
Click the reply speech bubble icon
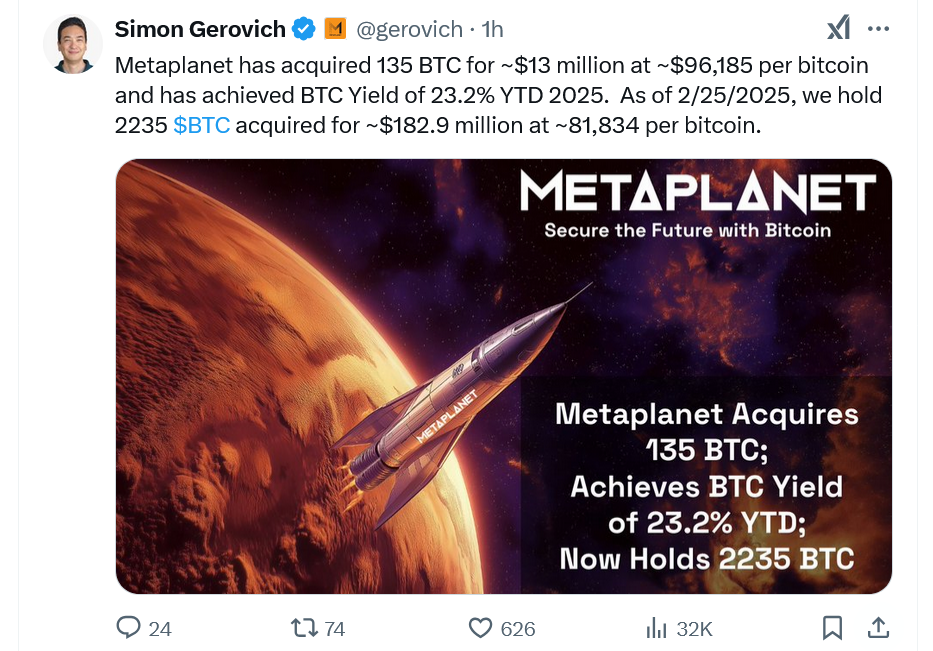(128, 628)
